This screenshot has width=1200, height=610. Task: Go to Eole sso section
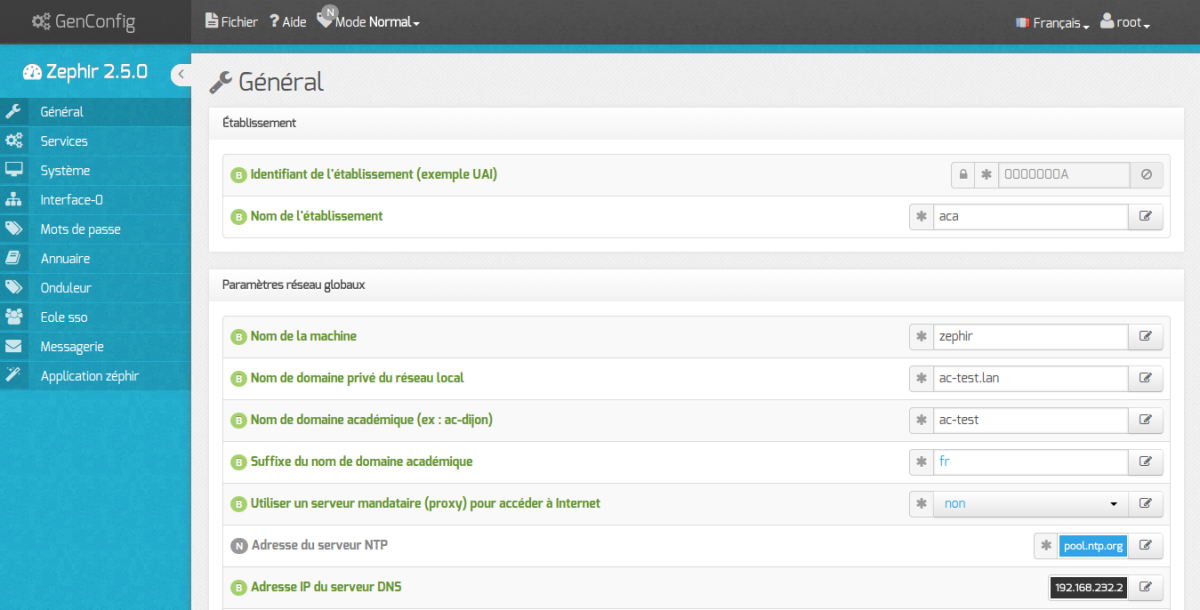click(x=95, y=317)
